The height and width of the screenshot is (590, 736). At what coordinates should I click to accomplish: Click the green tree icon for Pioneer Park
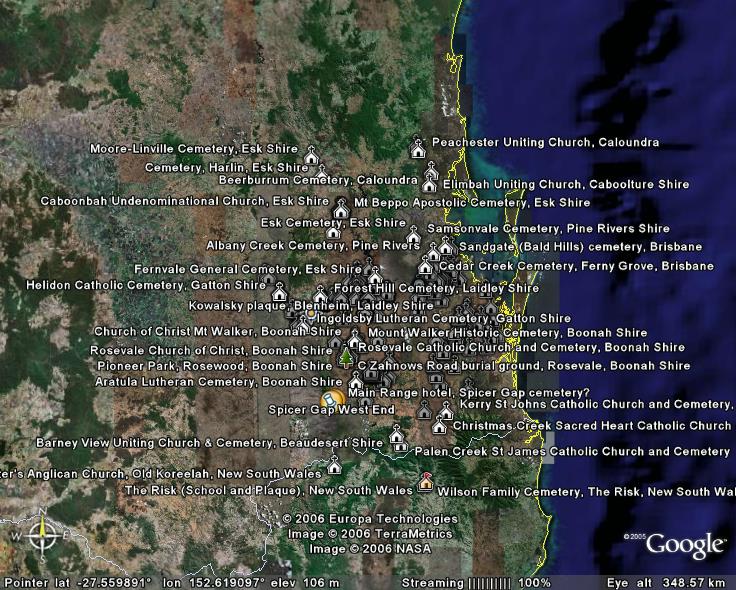[346, 357]
